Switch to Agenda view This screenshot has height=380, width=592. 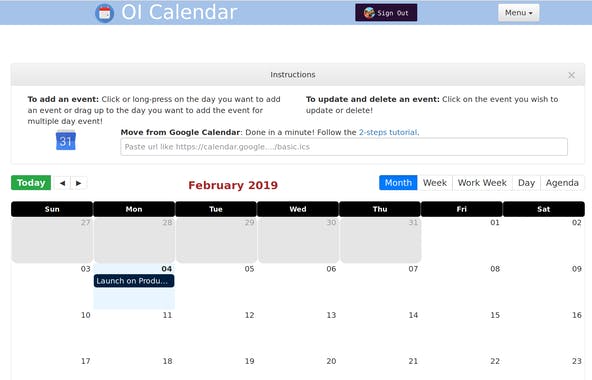[562, 183]
